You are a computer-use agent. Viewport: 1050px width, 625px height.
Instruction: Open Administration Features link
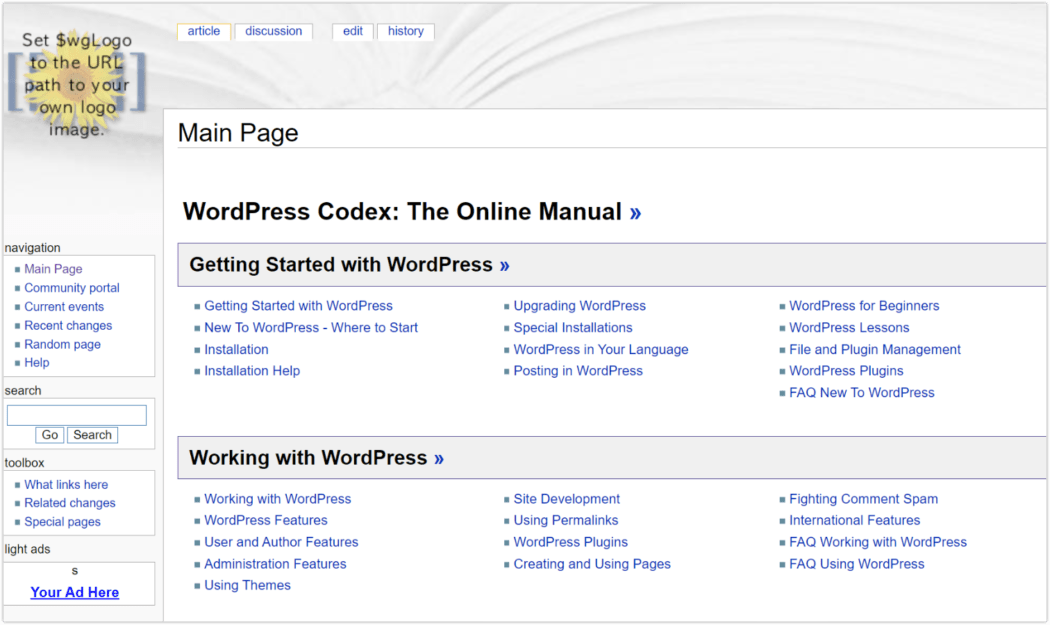(x=275, y=564)
